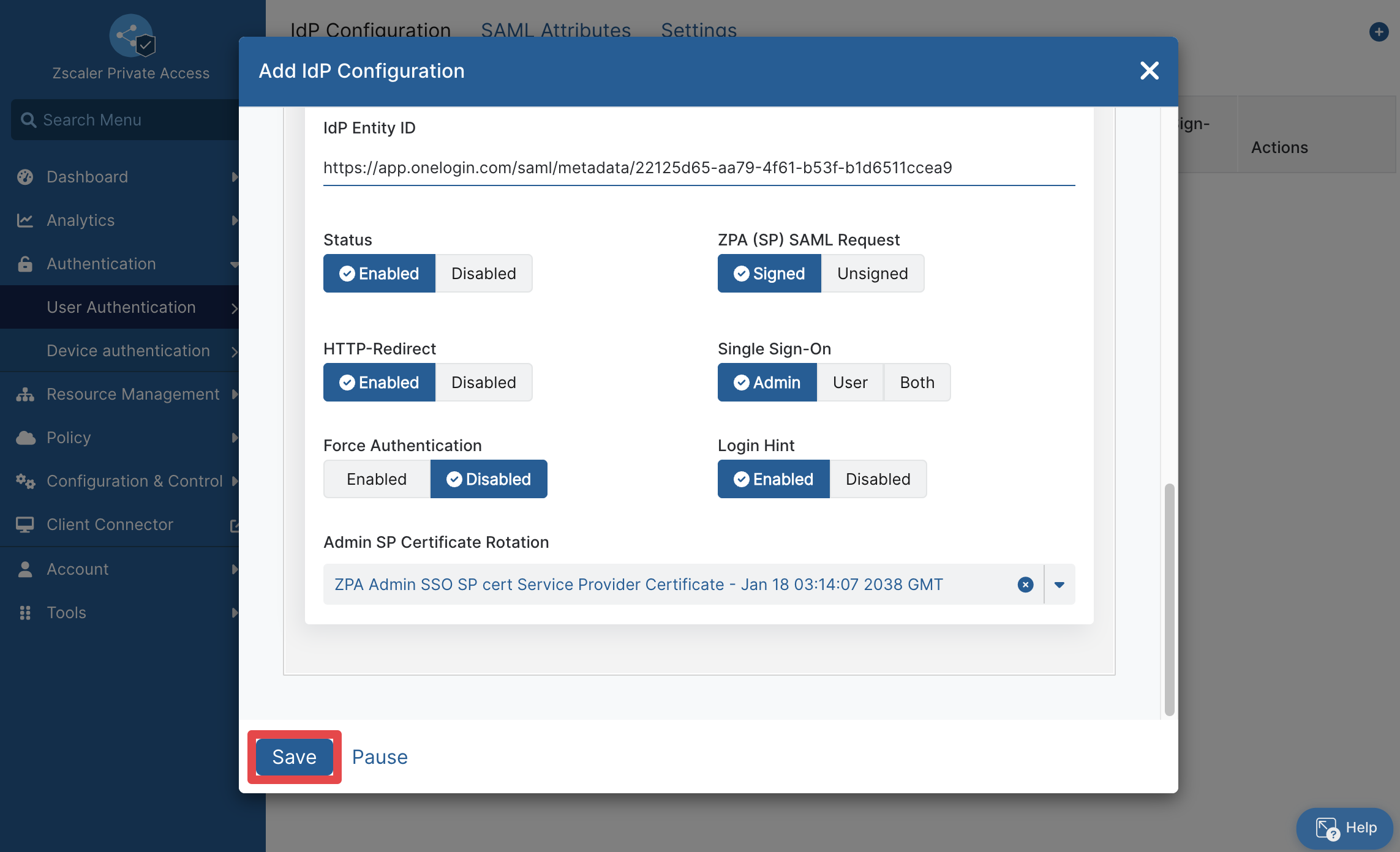Expand the Tools menu arrow
The width and height of the screenshot is (1400, 852).
click(235, 613)
